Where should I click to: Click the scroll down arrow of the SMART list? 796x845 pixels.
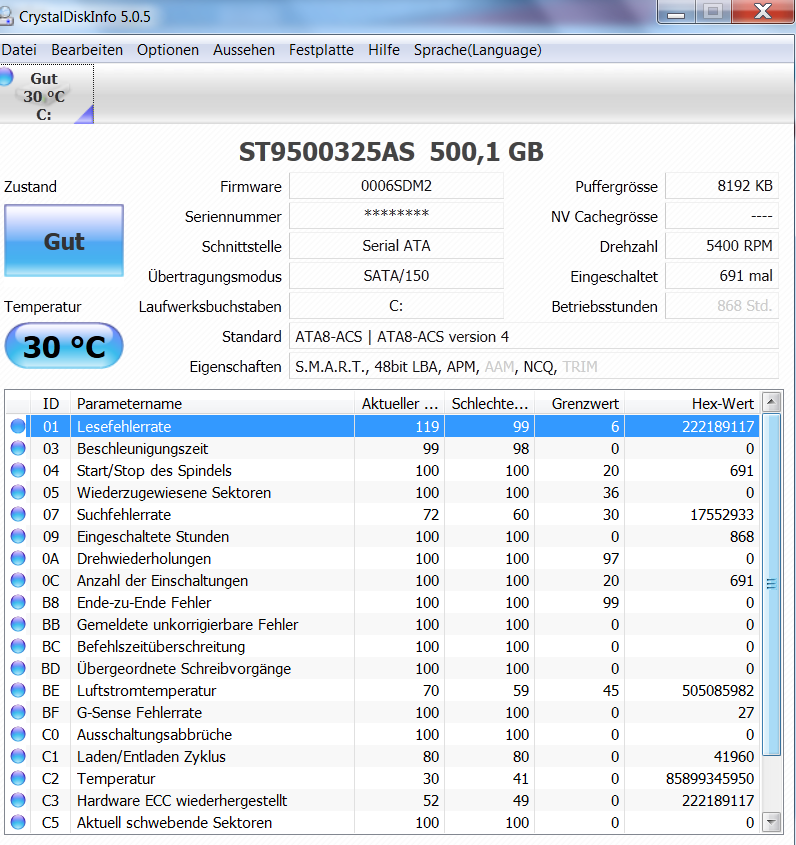click(772, 822)
